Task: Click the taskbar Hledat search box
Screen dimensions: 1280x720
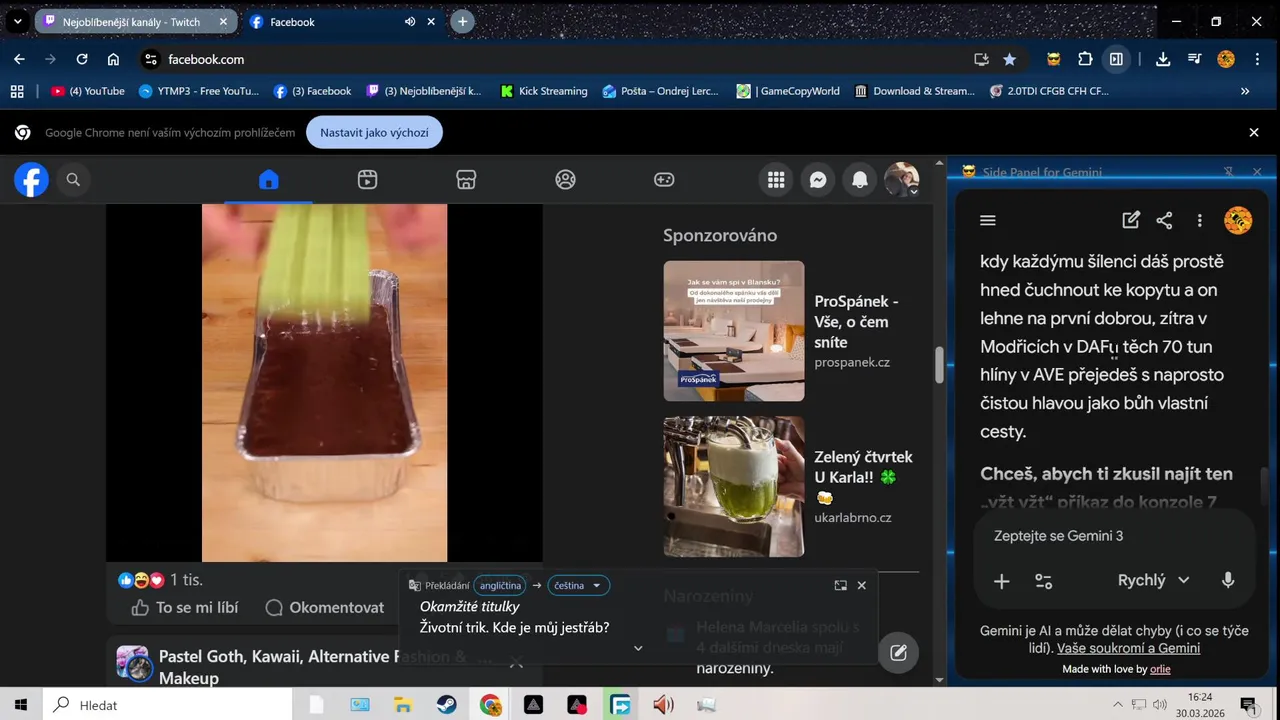Action: [167, 705]
